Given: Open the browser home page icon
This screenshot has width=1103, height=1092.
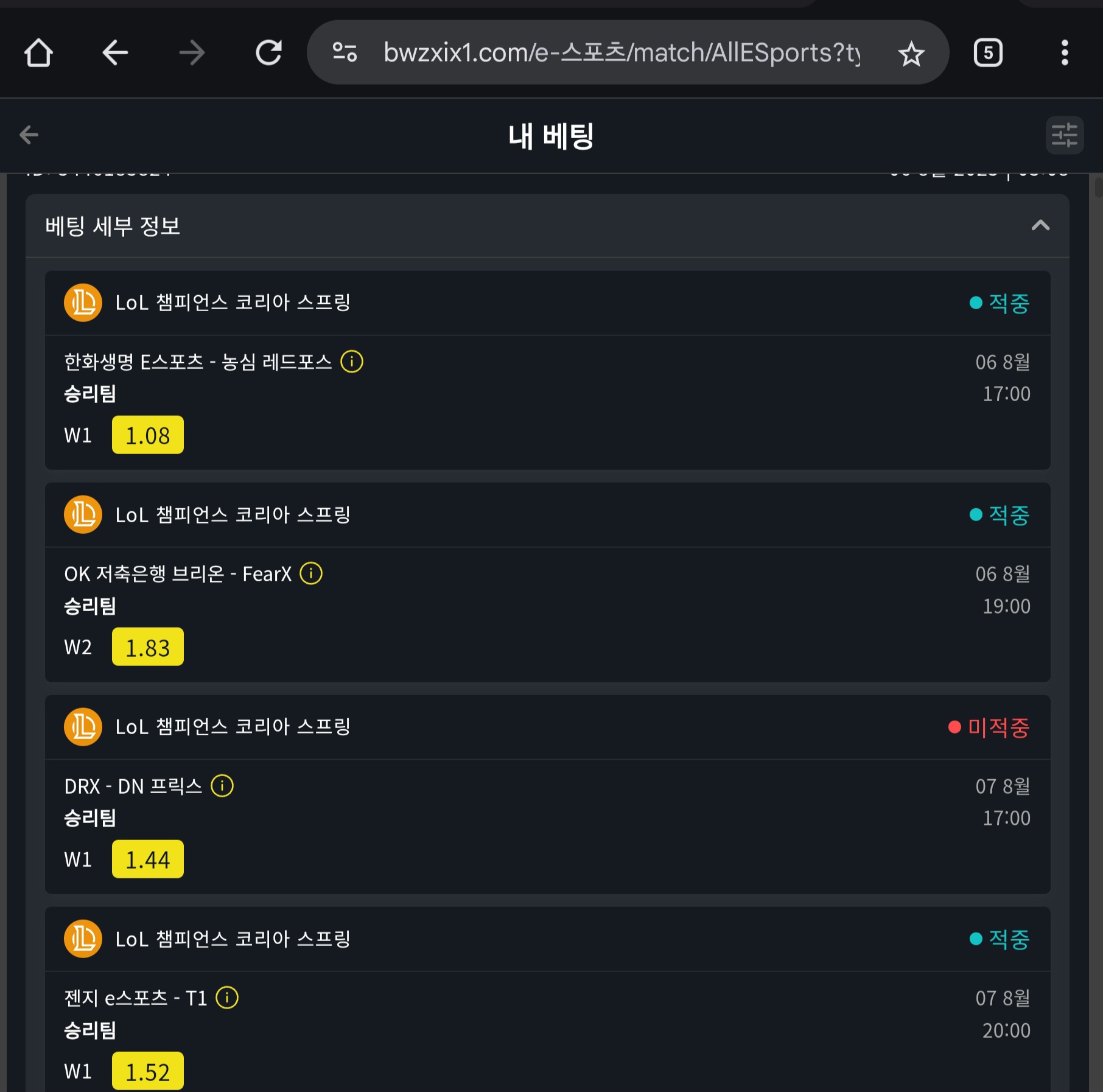Looking at the screenshot, I should tap(38, 52).
